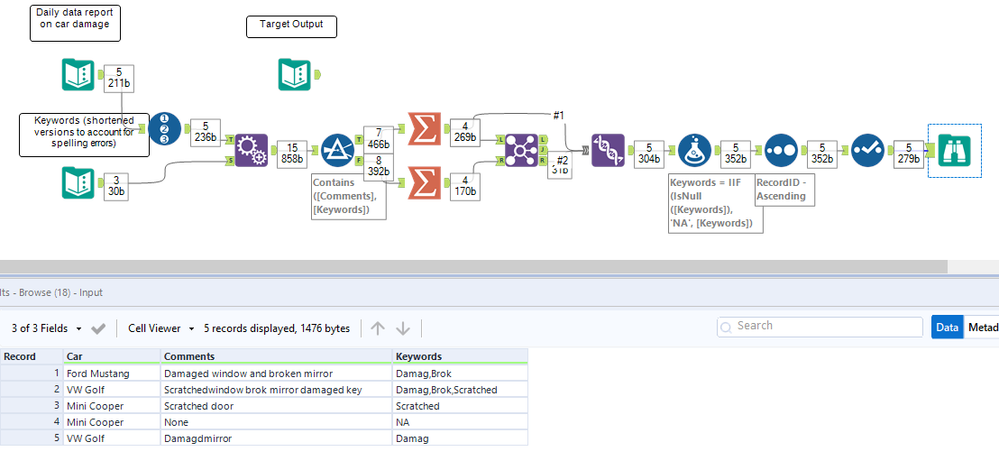The image size is (999, 454).
Task: Click the Filter tool's T output anchor
Action: click(x=359, y=139)
